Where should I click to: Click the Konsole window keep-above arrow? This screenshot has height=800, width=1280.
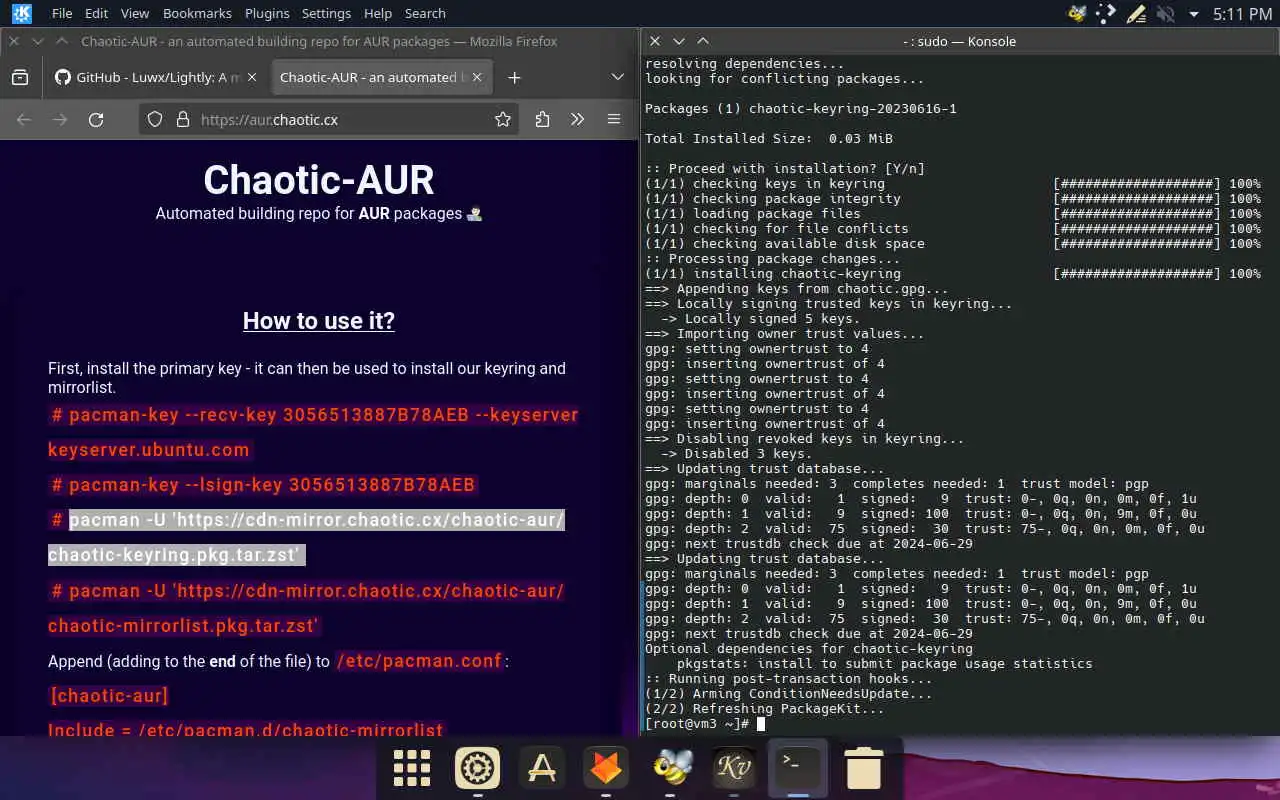coord(702,41)
